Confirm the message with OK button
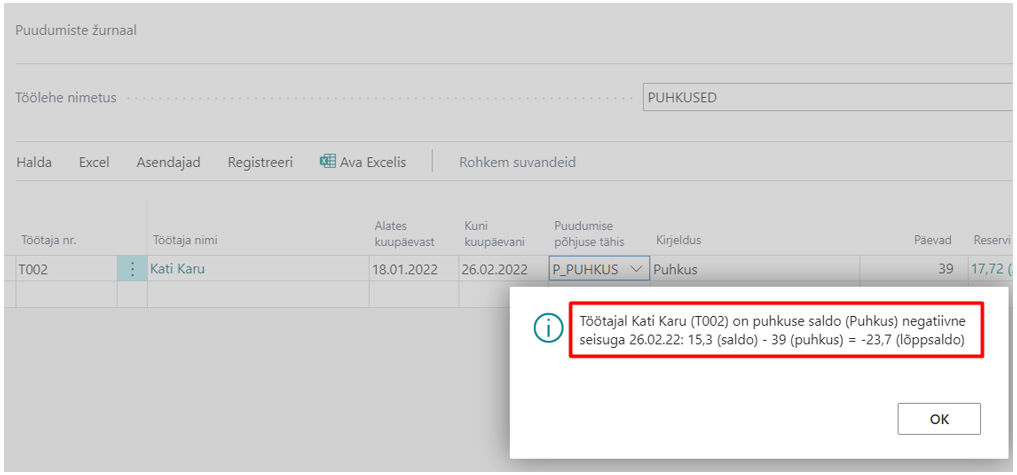This screenshot has height=475, width=1017. (x=939, y=419)
